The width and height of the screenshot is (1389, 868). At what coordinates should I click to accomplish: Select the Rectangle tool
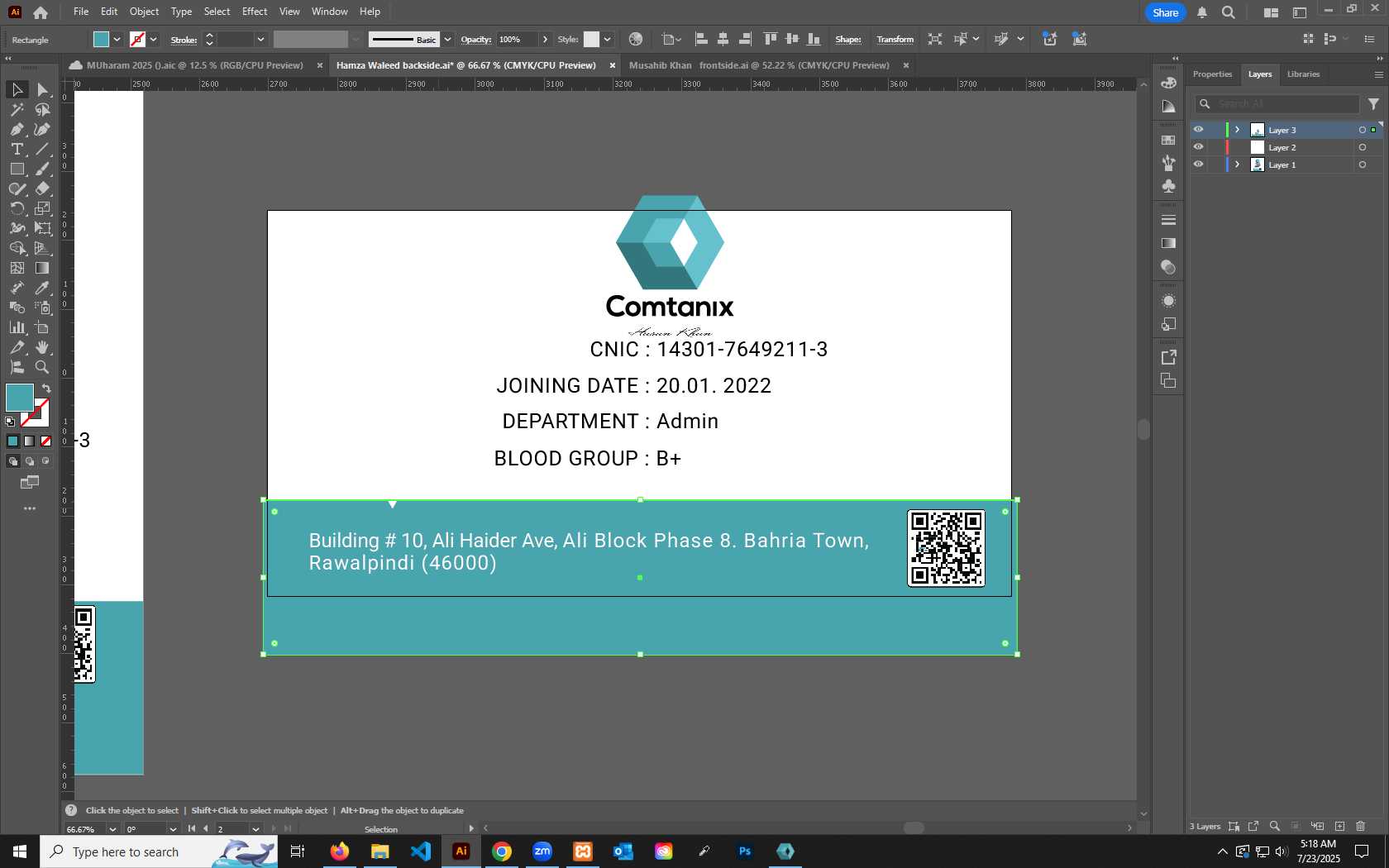17,169
